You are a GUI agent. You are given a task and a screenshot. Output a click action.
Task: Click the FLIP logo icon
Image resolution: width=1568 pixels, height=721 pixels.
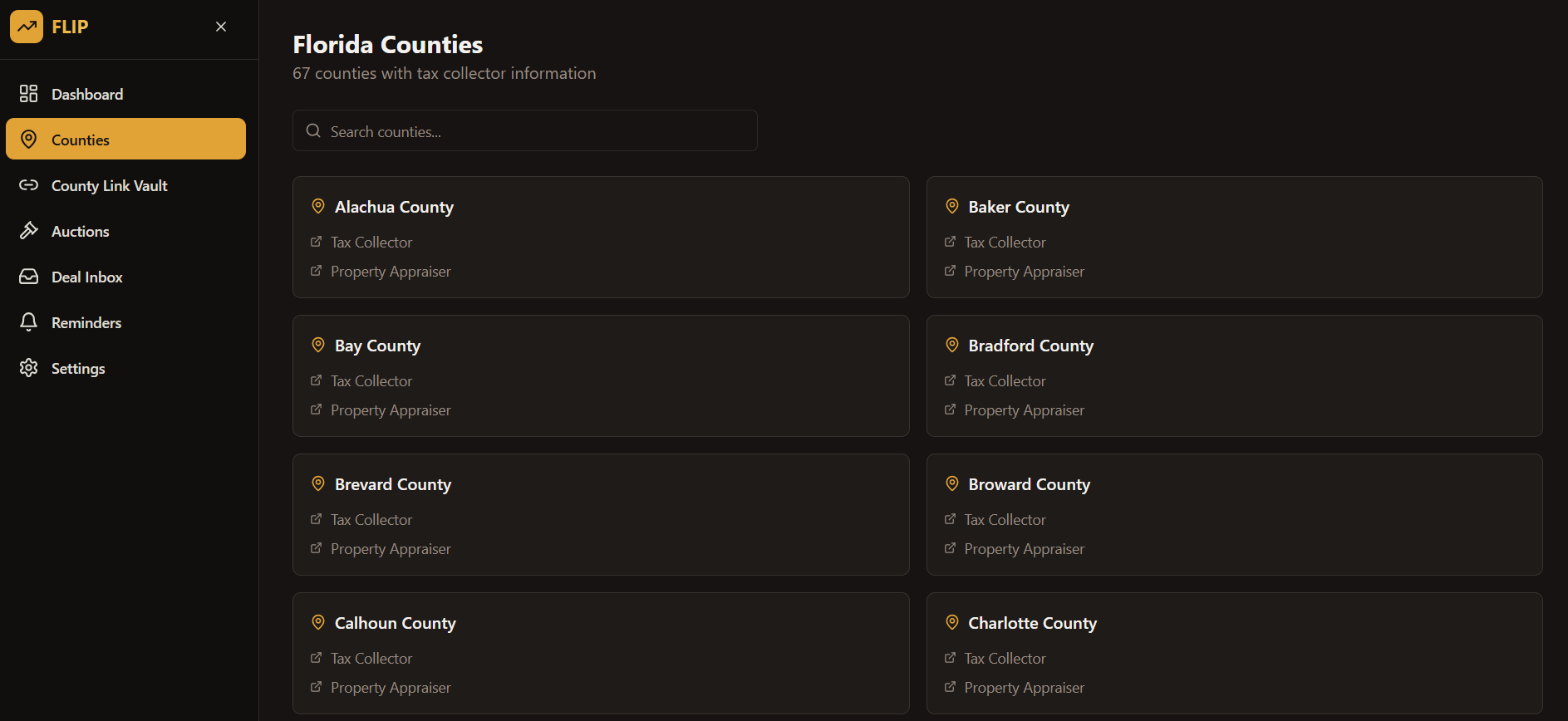[27, 27]
